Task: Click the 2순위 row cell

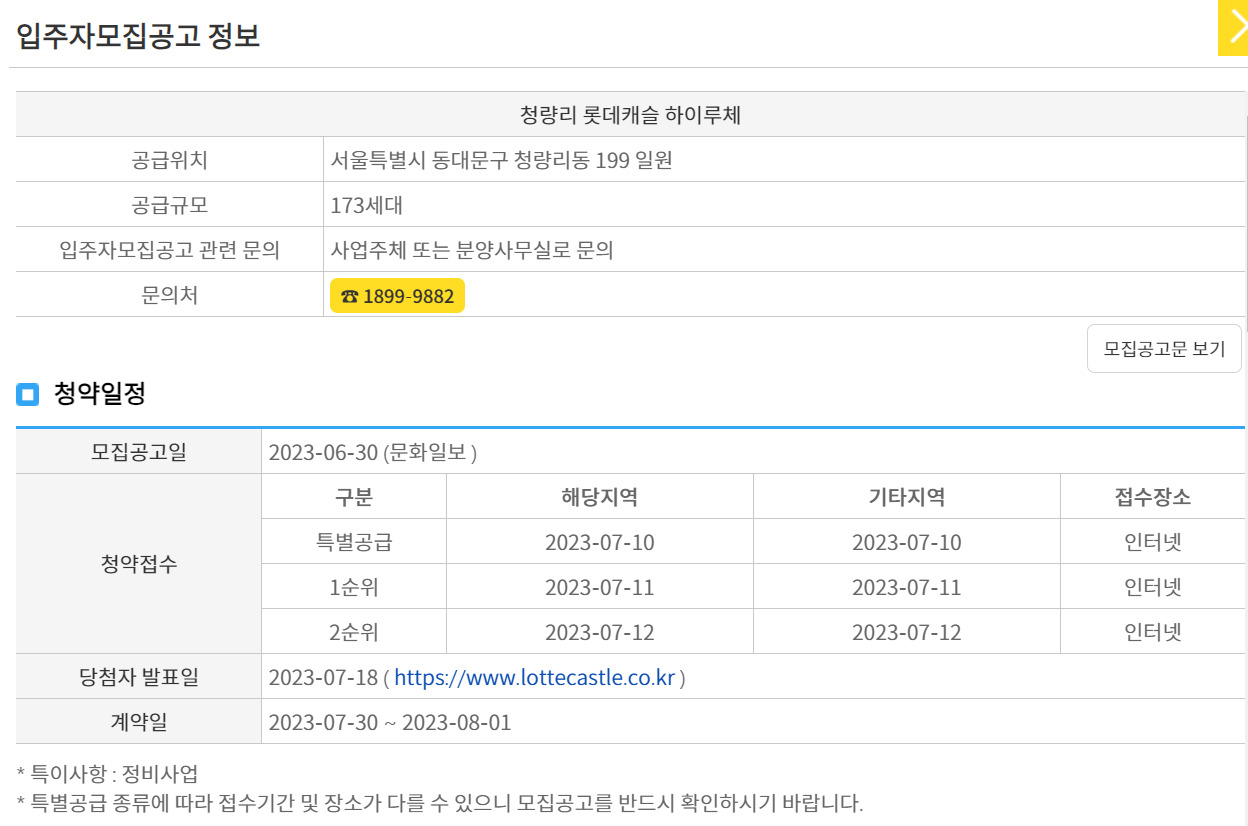Action: 354,632
